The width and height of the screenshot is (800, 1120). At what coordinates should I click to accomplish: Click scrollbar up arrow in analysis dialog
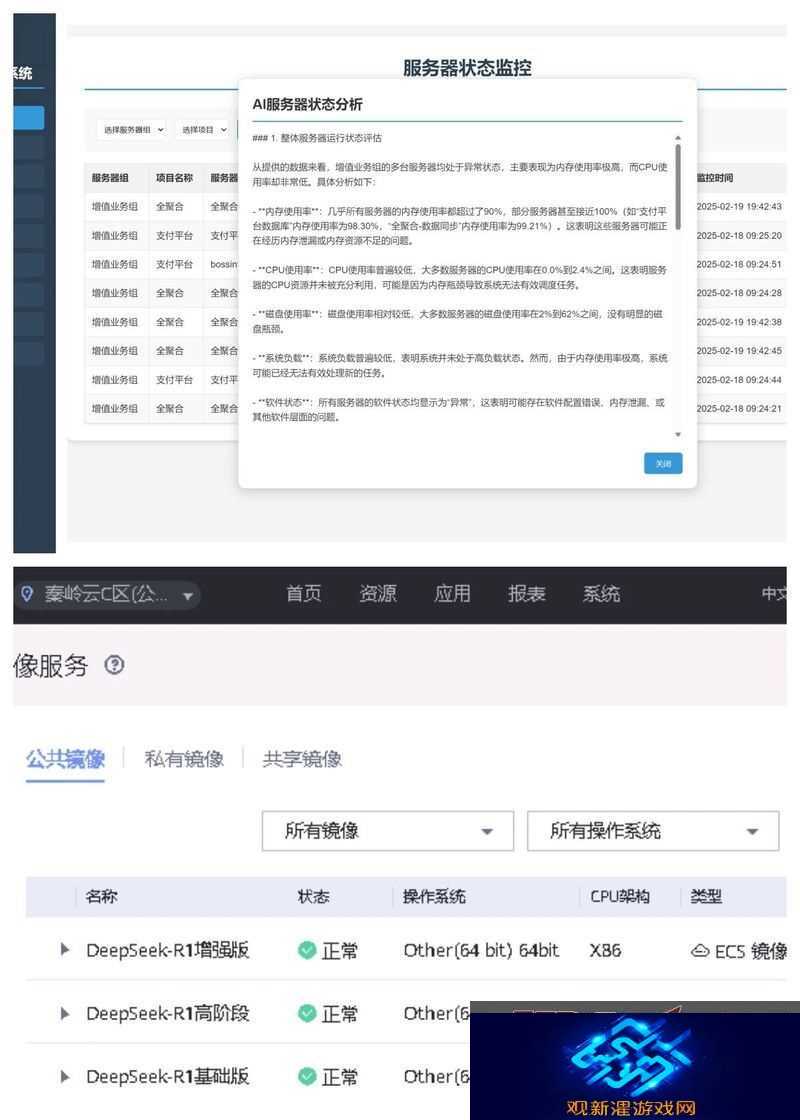tap(678, 138)
